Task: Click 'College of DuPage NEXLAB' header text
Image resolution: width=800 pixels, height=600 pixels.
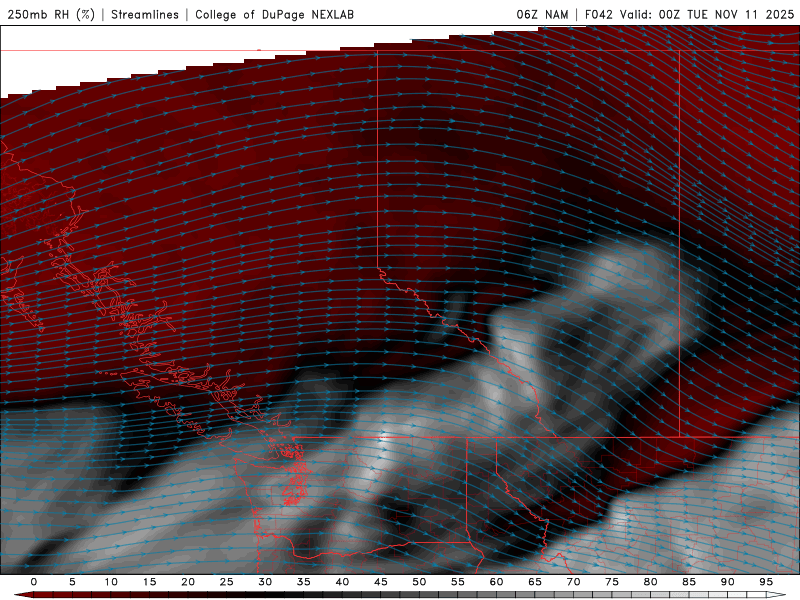Action: (274, 14)
